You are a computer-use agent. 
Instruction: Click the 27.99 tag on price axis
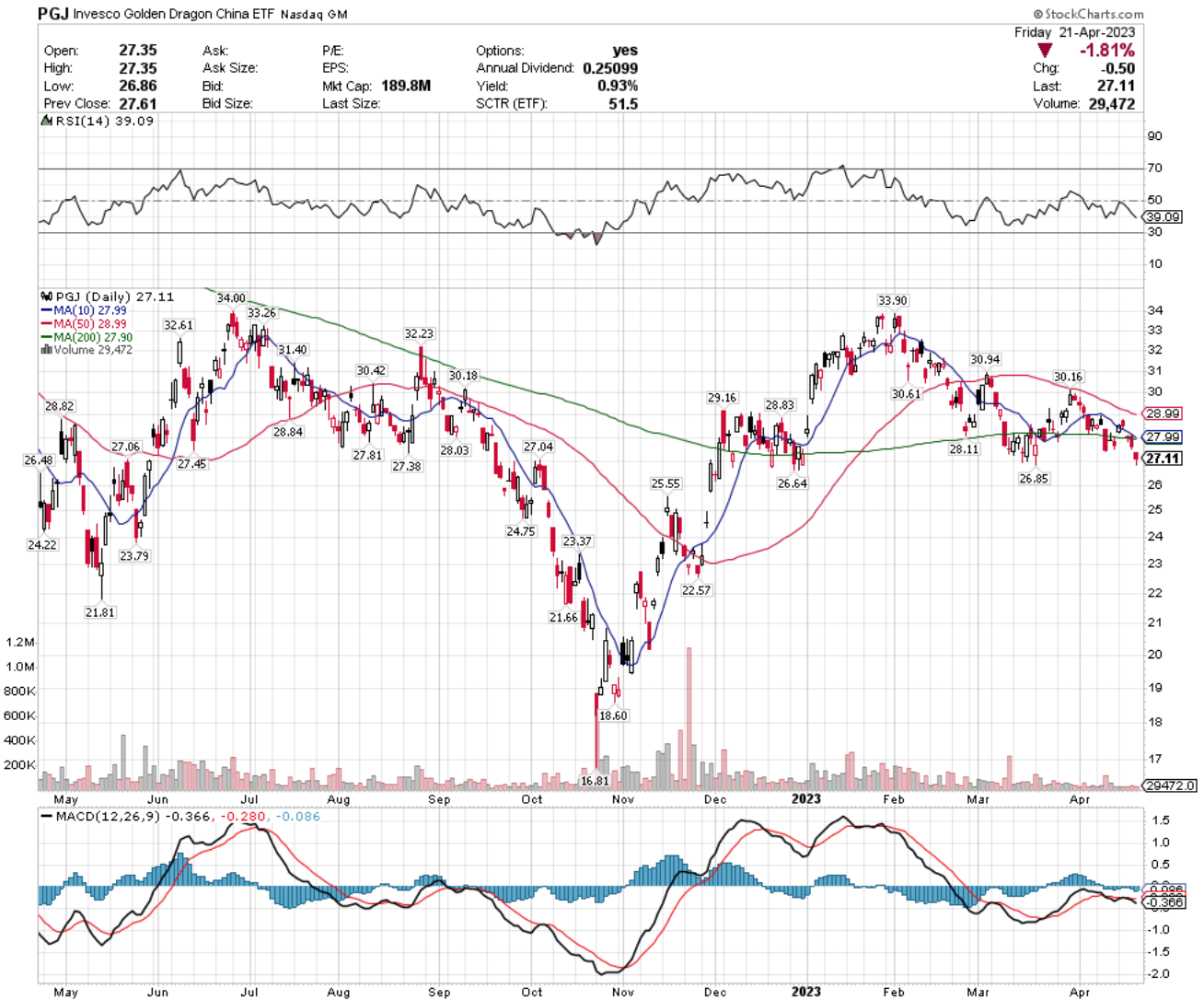1163,437
